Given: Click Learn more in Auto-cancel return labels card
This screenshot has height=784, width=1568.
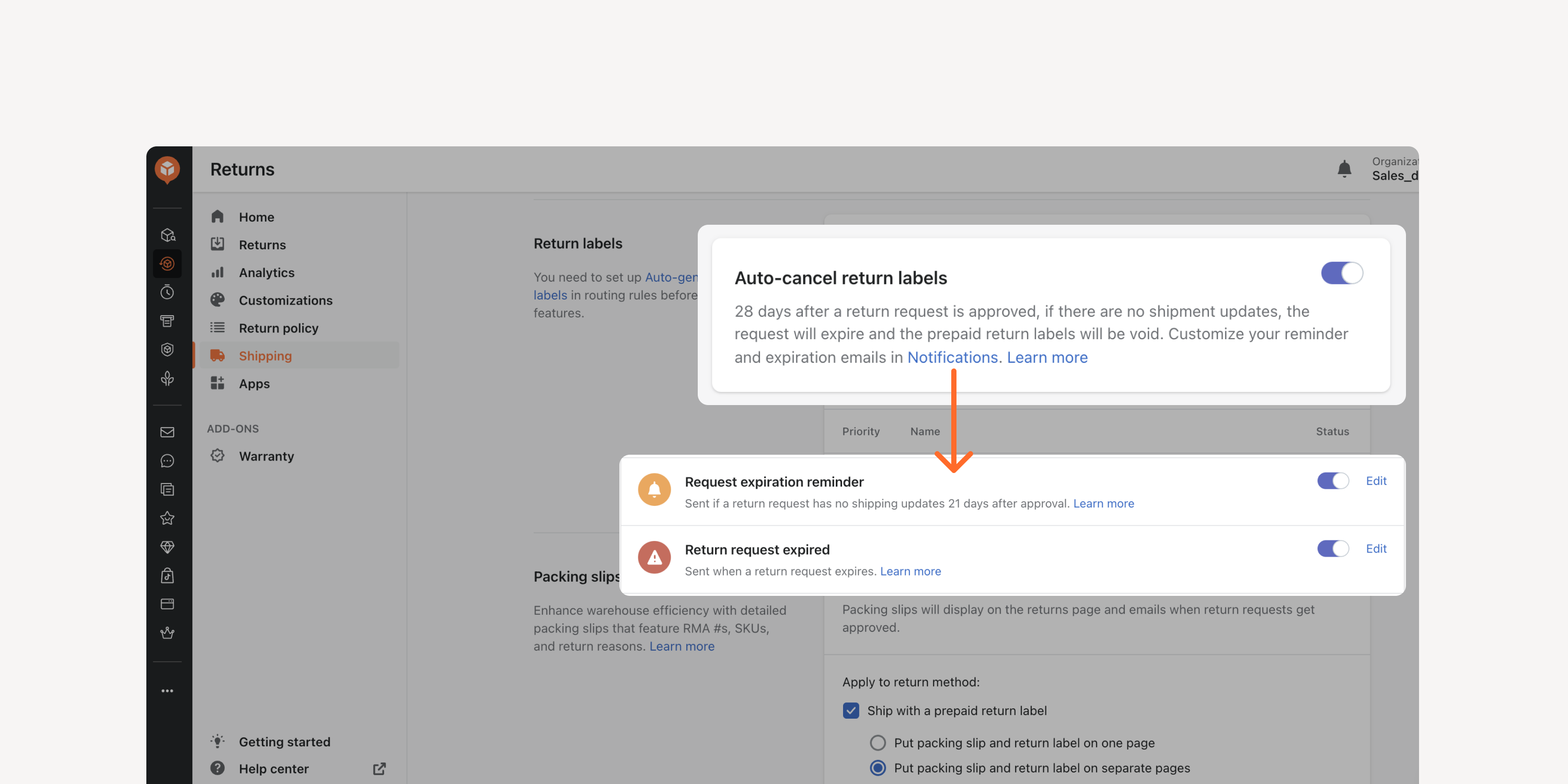Looking at the screenshot, I should [x=1047, y=358].
